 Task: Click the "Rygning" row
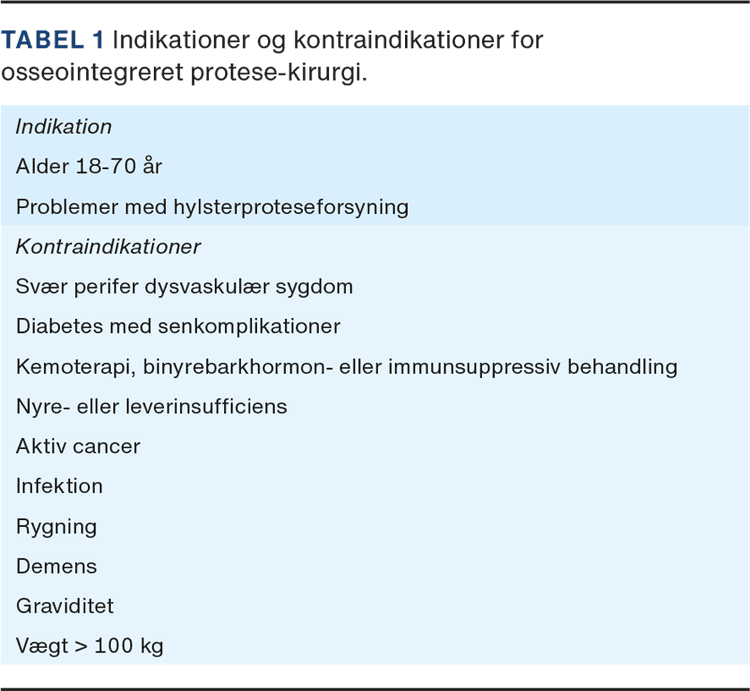(x=56, y=527)
